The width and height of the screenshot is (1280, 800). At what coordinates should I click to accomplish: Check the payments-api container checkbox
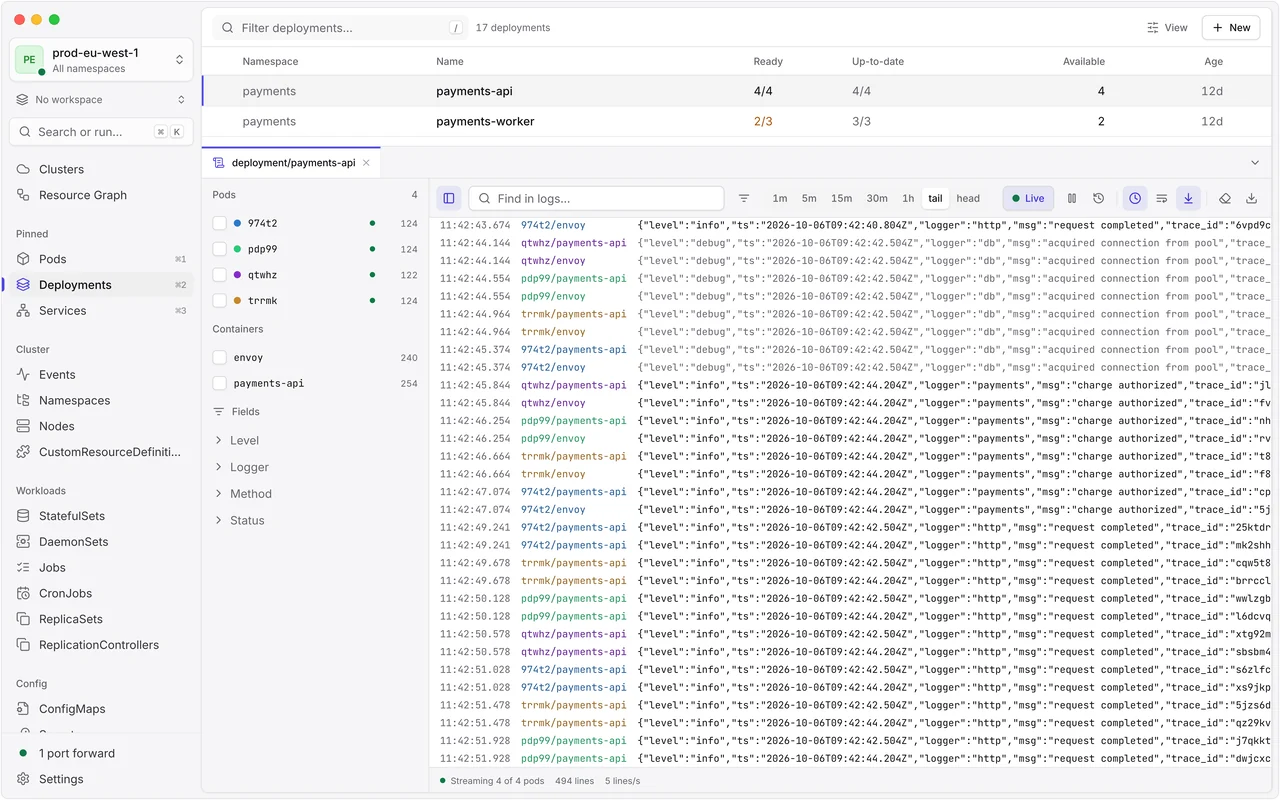[220, 383]
